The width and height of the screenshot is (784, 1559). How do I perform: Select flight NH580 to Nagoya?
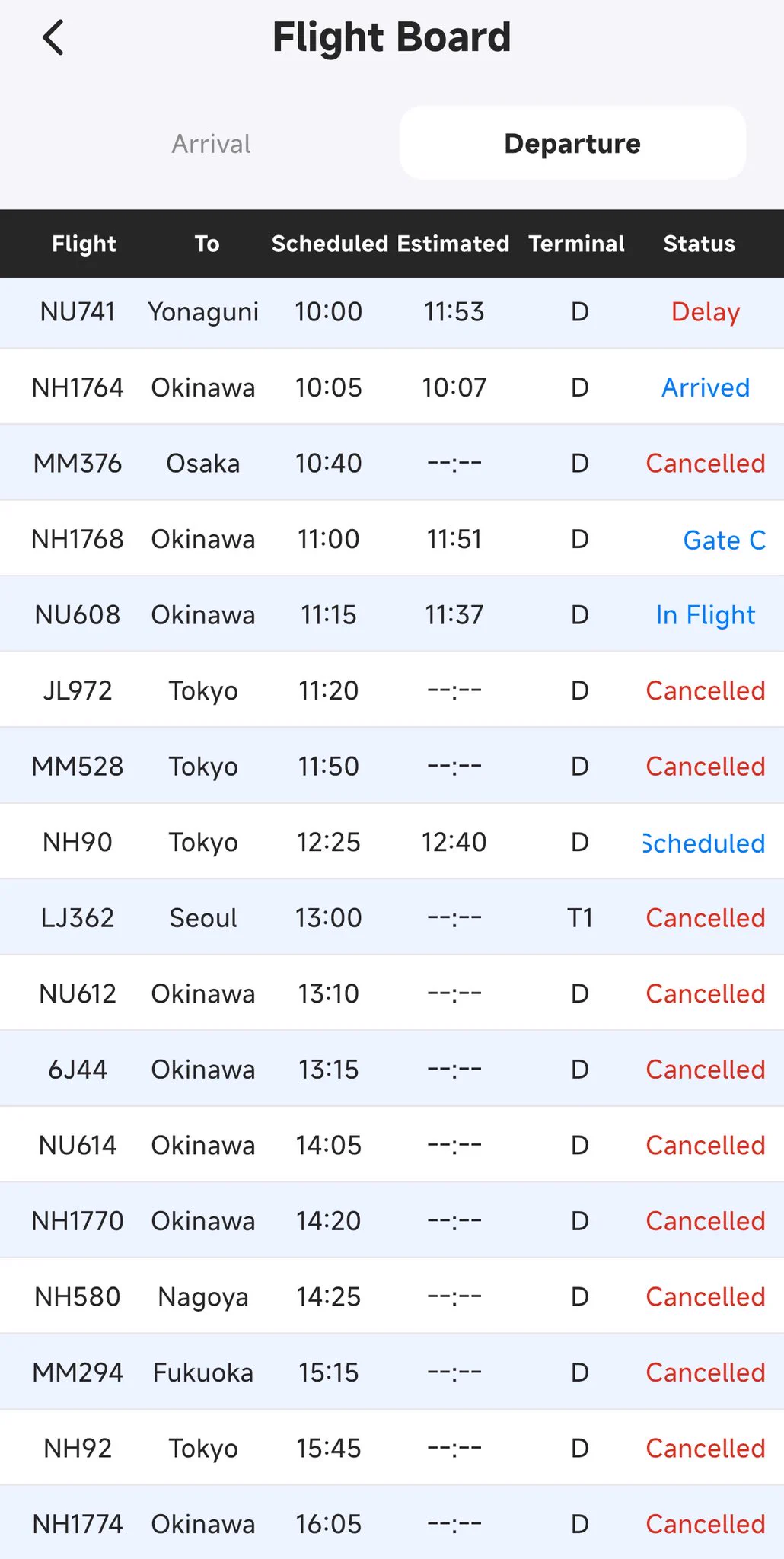coord(392,1296)
